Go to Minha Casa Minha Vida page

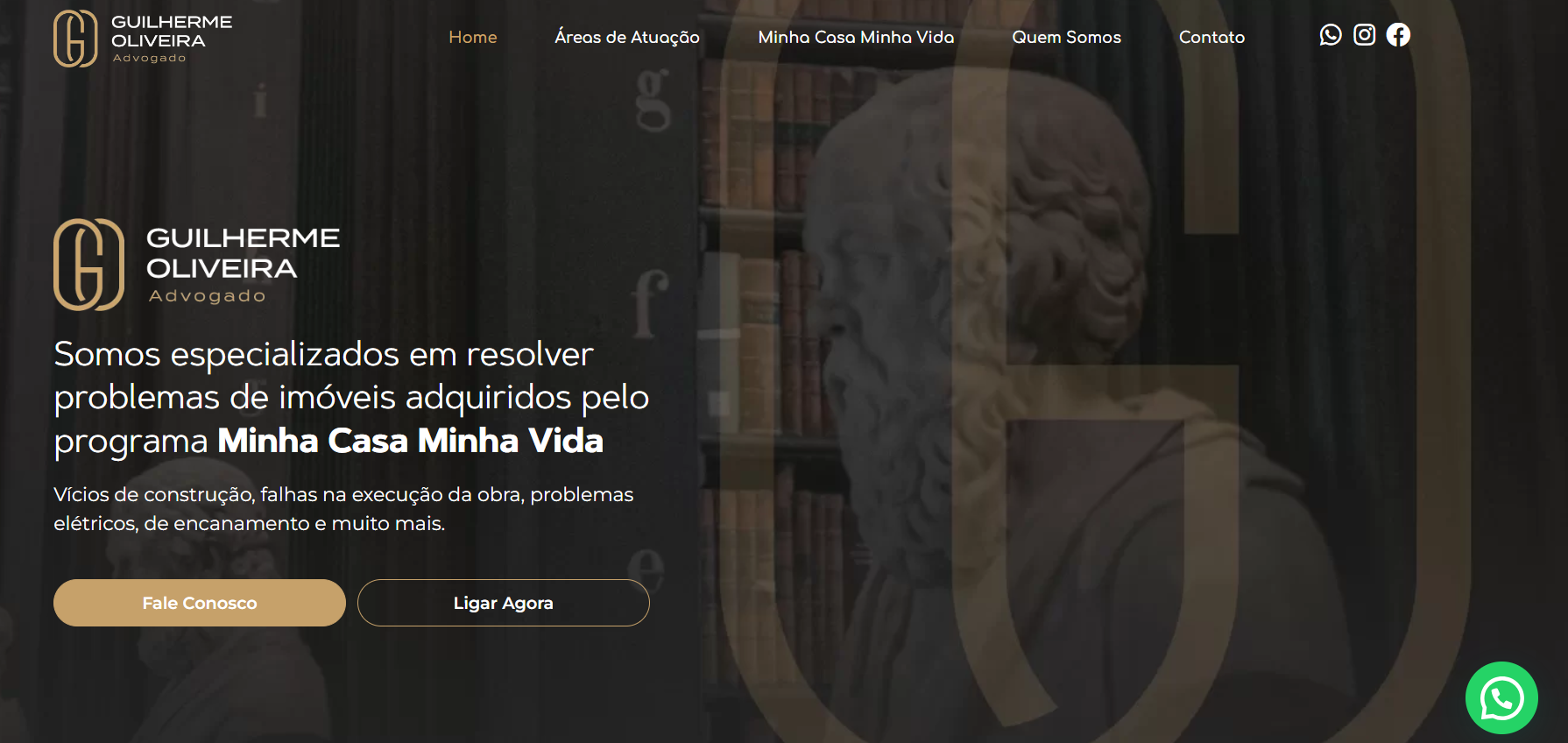tap(856, 37)
